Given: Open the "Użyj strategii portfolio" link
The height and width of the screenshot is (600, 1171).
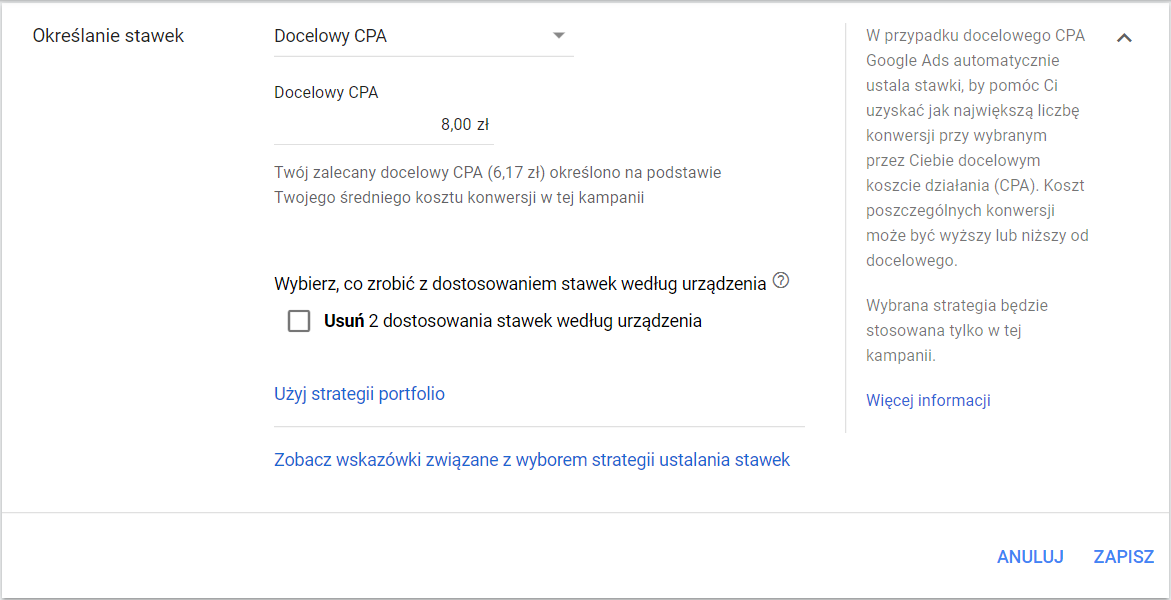Looking at the screenshot, I should (359, 394).
